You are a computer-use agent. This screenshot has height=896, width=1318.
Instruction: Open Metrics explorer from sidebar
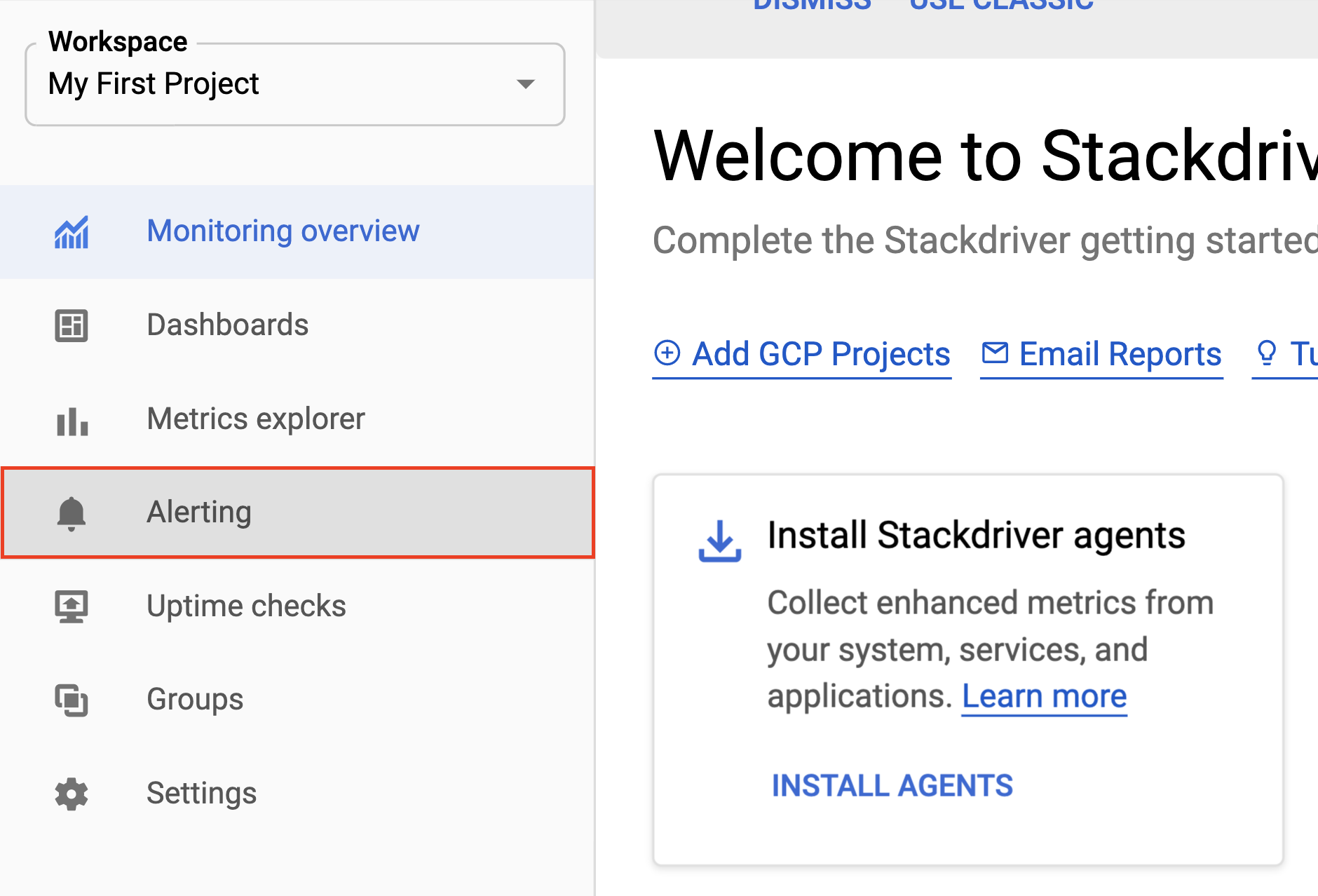[x=297, y=419]
